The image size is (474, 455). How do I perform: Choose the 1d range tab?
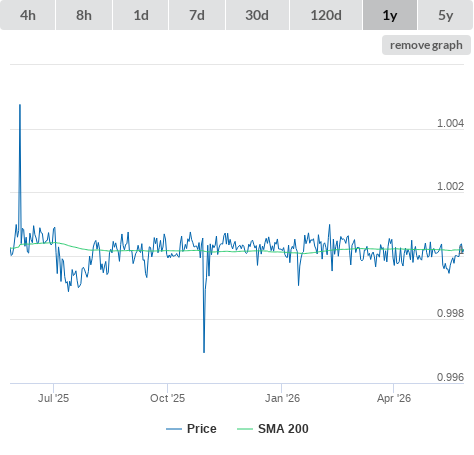pyautogui.click(x=141, y=15)
